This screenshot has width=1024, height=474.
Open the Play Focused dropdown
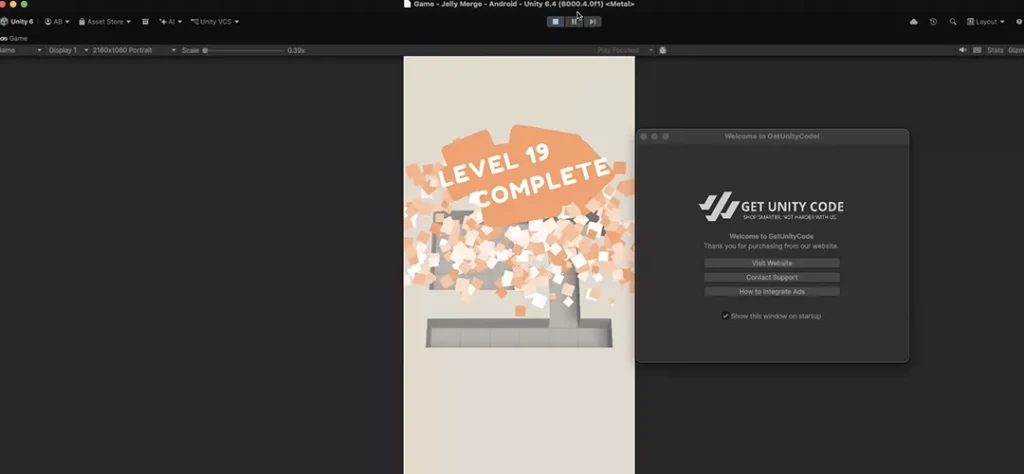pyautogui.click(x=625, y=50)
